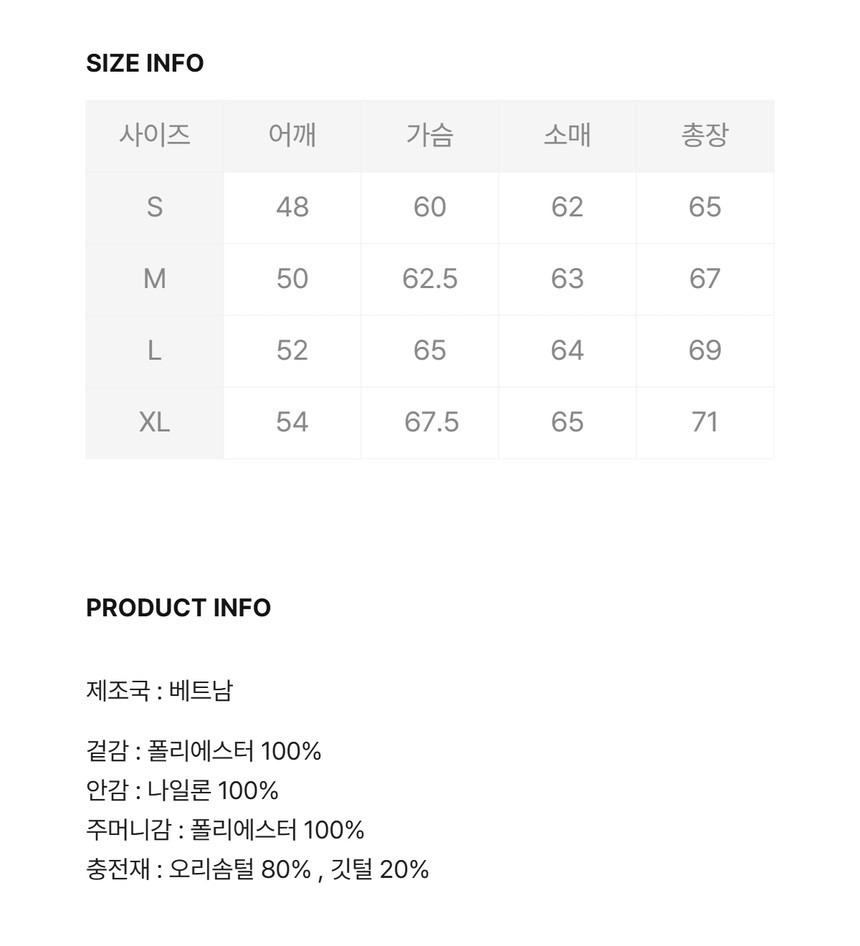Click the 충전재 오리솜털 80% line
860x946 pixels.
coord(257,869)
